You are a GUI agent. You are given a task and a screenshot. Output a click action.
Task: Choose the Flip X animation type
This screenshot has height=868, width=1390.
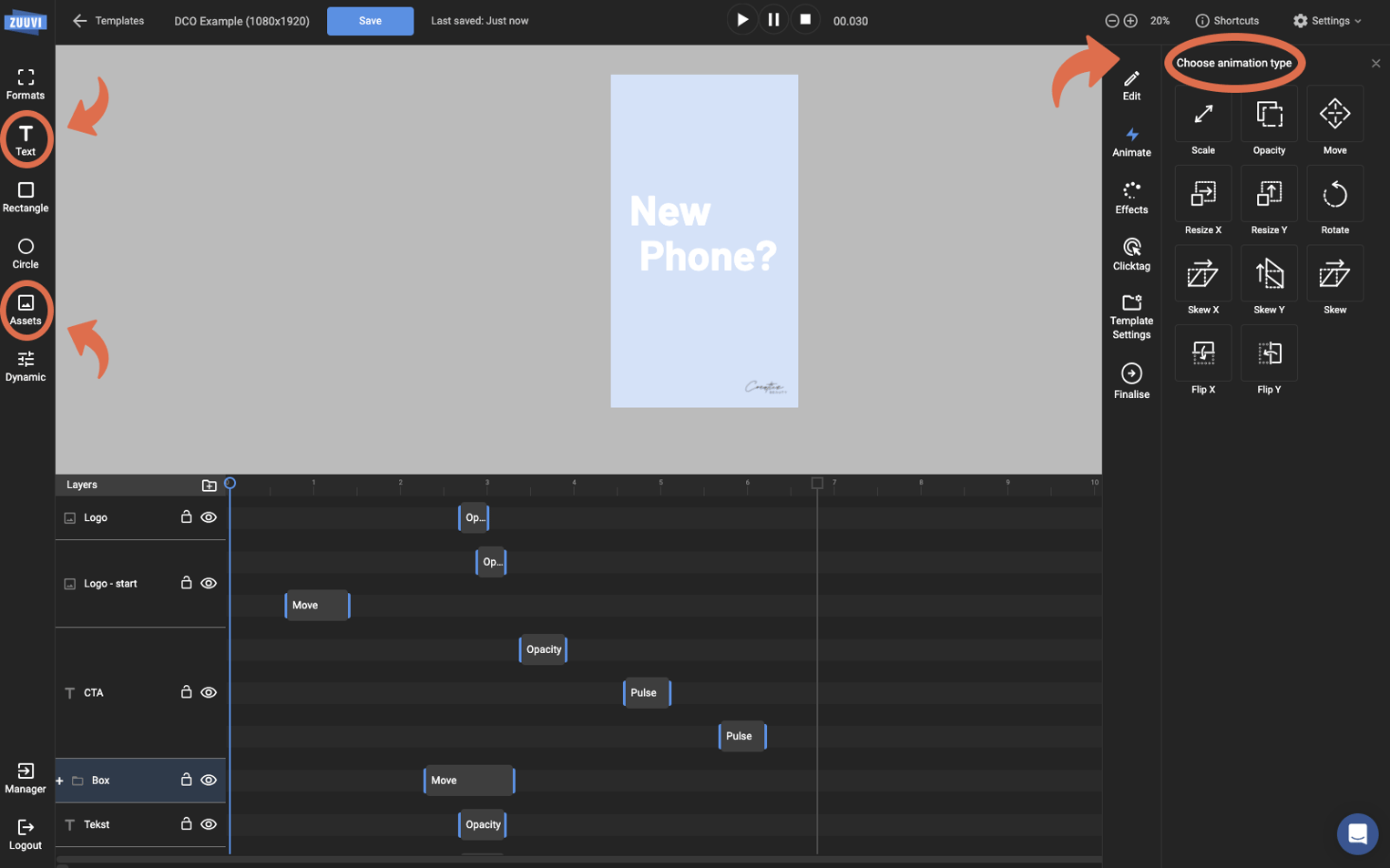[1202, 360]
